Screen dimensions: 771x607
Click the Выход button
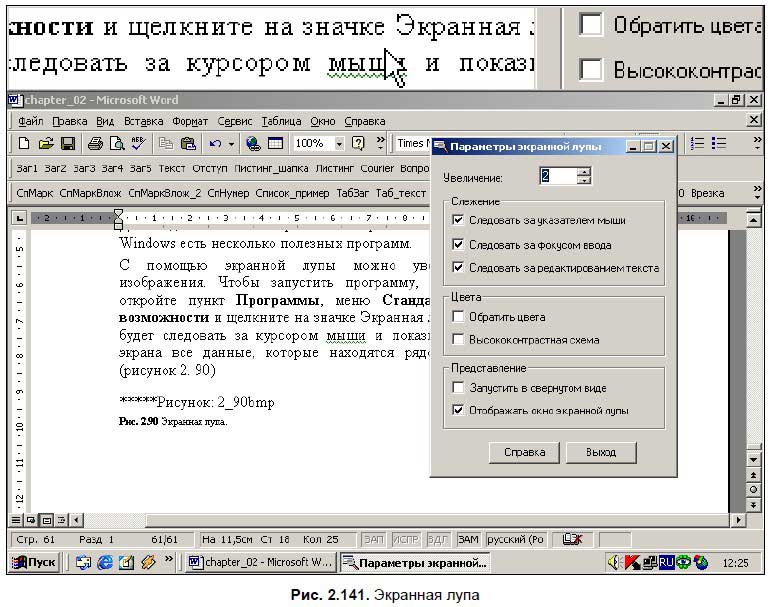click(x=601, y=452)
